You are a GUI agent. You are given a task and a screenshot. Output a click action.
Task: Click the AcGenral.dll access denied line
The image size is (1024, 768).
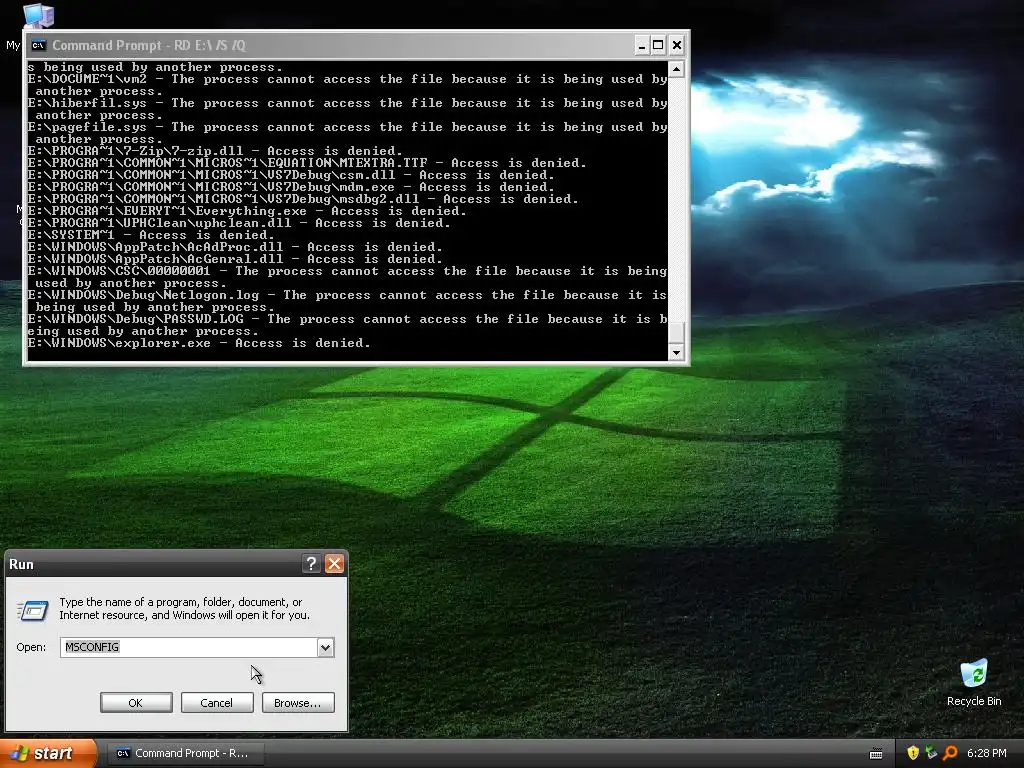[x=235, y=259]
